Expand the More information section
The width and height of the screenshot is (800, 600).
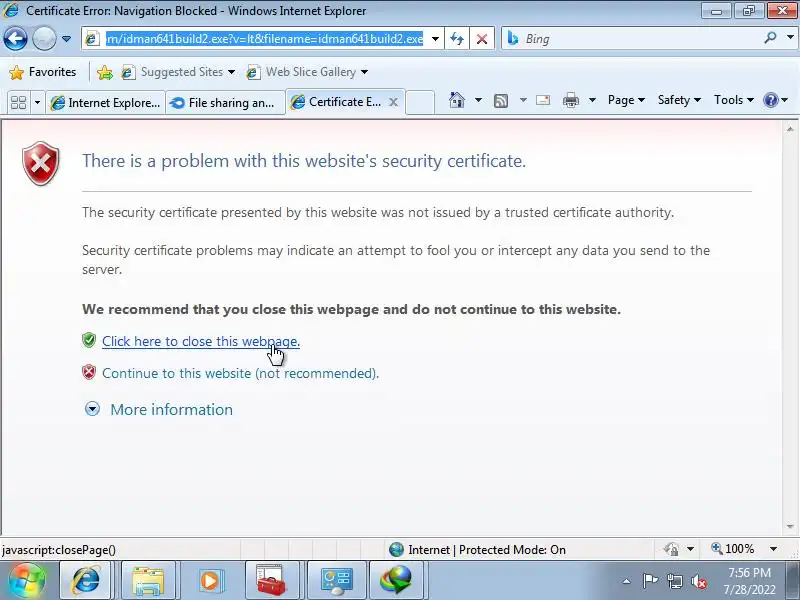click(x=171, y=410)
